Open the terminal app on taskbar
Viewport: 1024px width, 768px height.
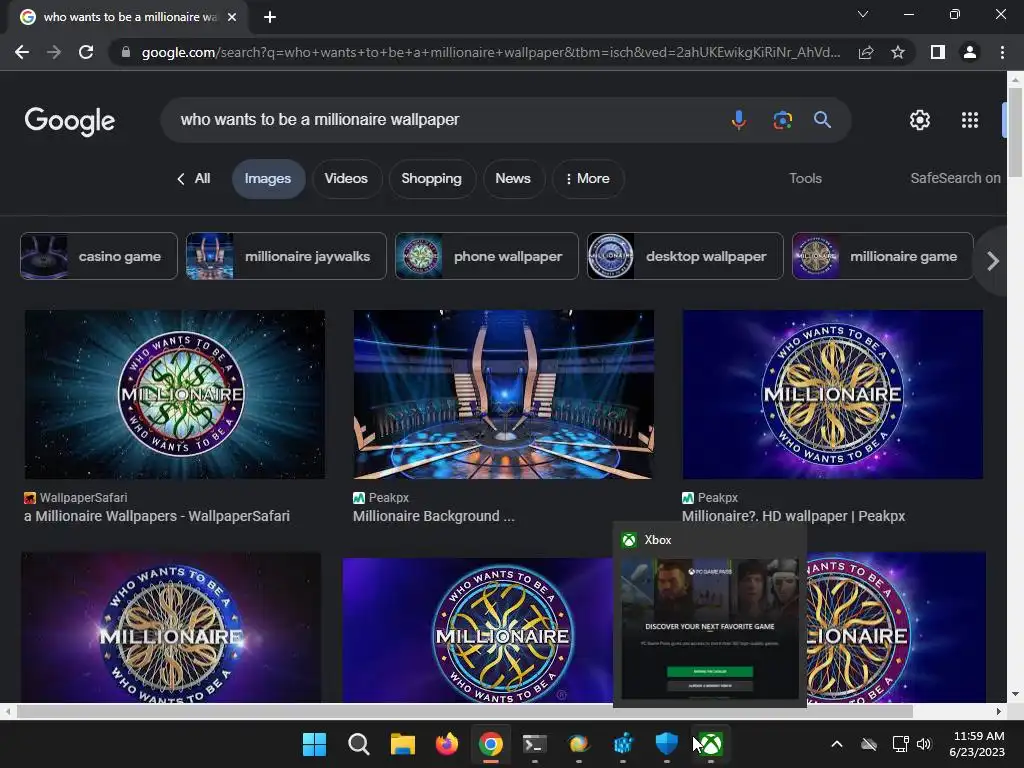pyautogui.click(x=535, y=744)
